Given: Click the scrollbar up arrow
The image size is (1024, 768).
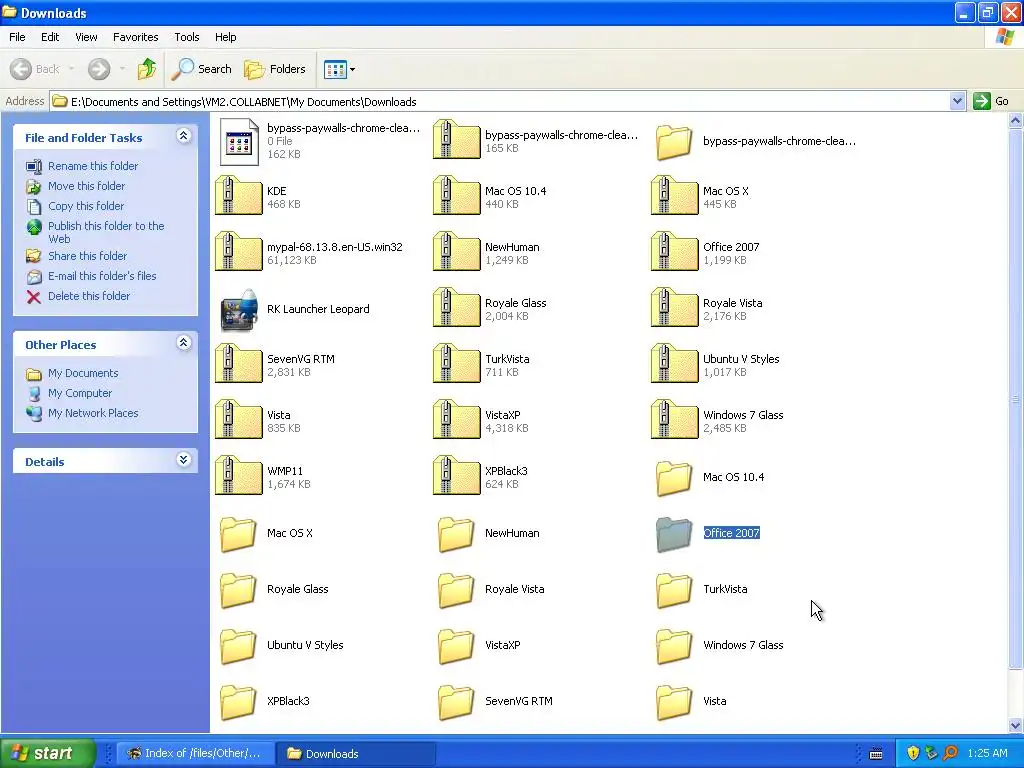Looking at the screenshot, I should tap(1016, 120).
